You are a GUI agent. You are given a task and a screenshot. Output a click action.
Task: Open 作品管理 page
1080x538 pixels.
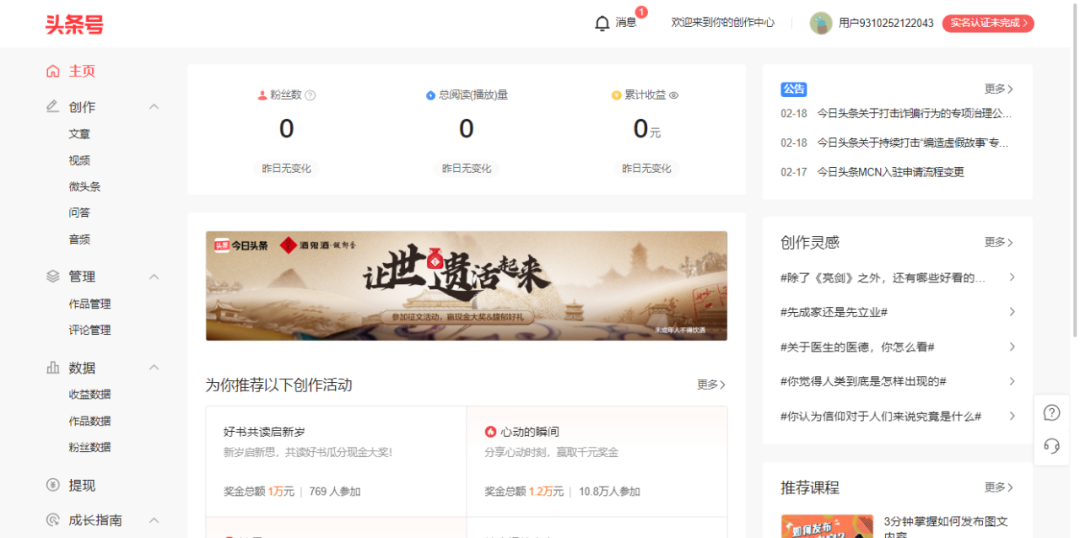[x=90, y=304]
